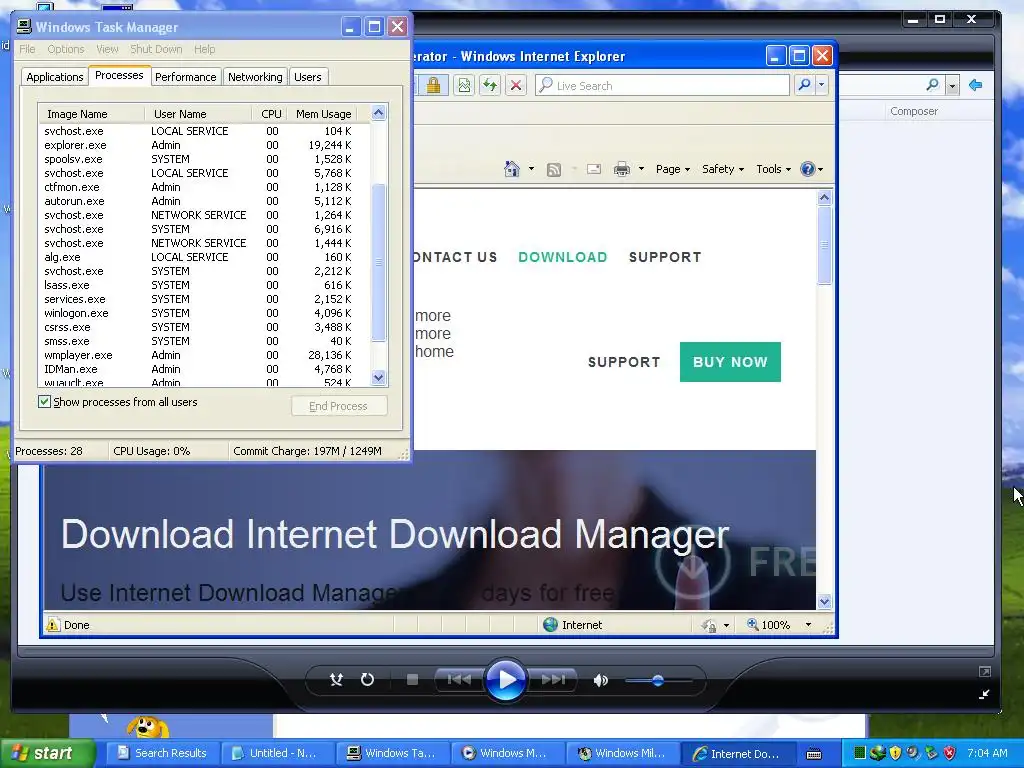Turn shuffle on in Media Player
This screenshot has width=1024, height=768.
pos(336,680)
